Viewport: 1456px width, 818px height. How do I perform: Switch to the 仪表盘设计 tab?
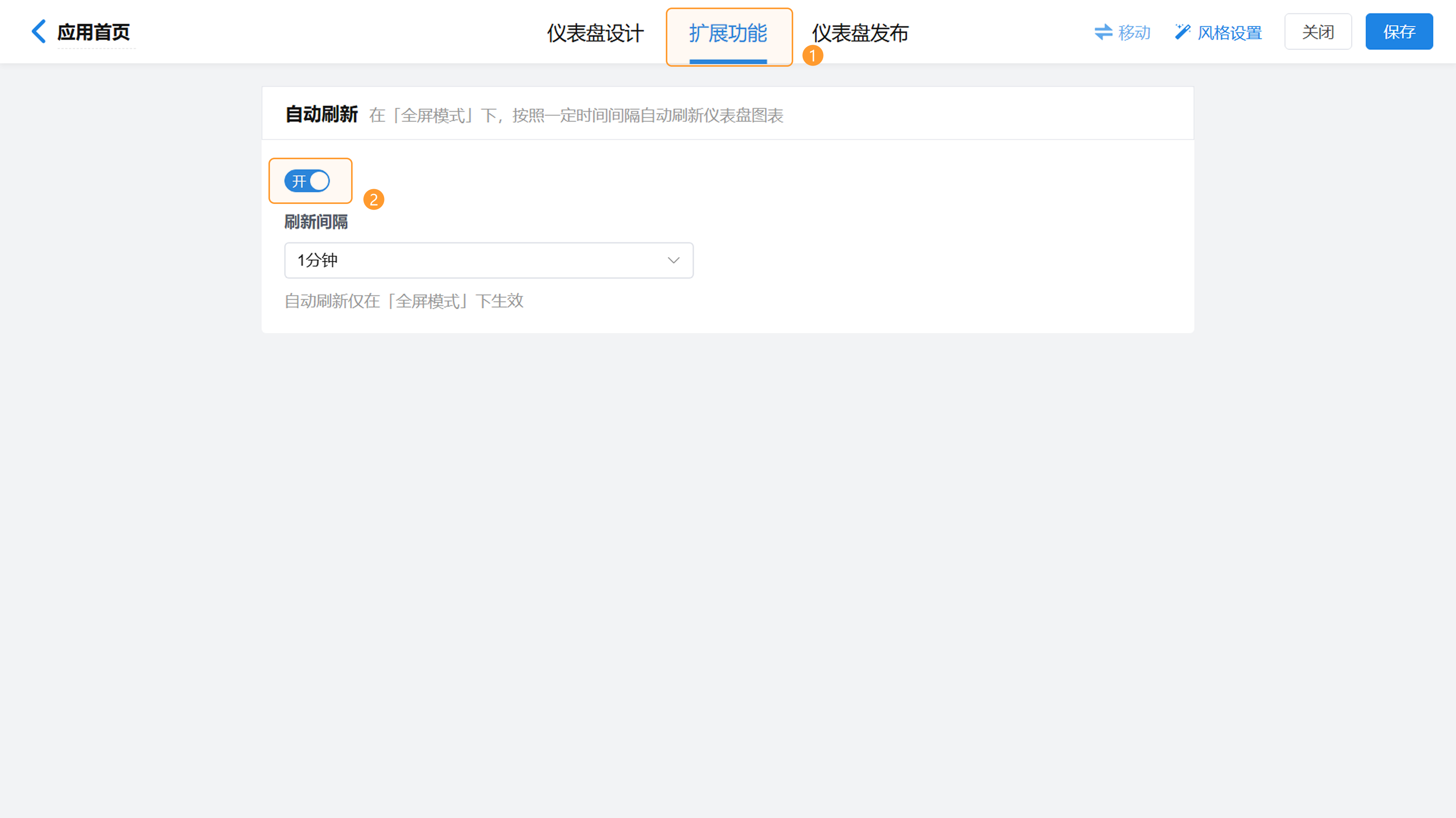point(595,33)
